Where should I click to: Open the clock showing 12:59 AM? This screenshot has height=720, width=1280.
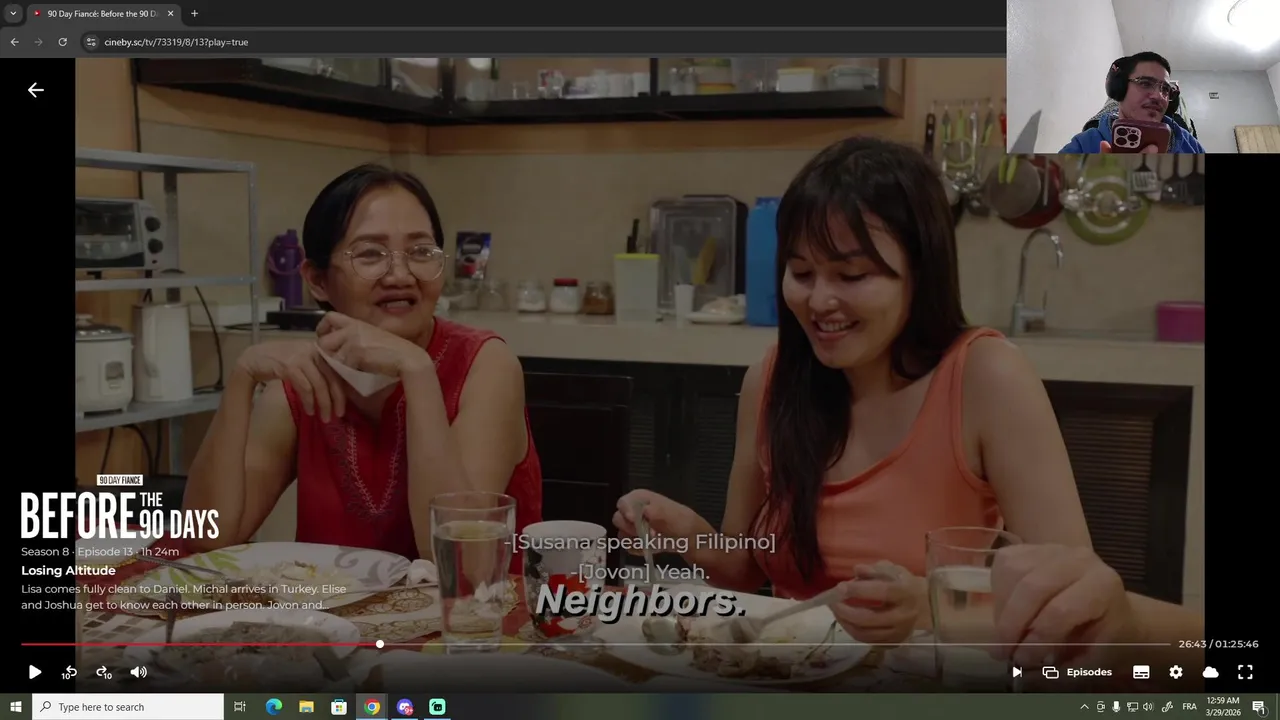tap(1224, 707)
